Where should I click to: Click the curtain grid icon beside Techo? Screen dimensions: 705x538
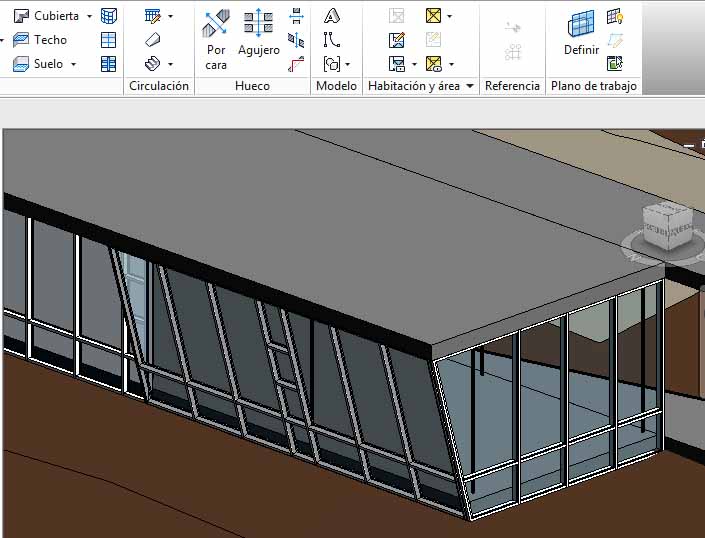pyautogui.click(x=109, y=40)
